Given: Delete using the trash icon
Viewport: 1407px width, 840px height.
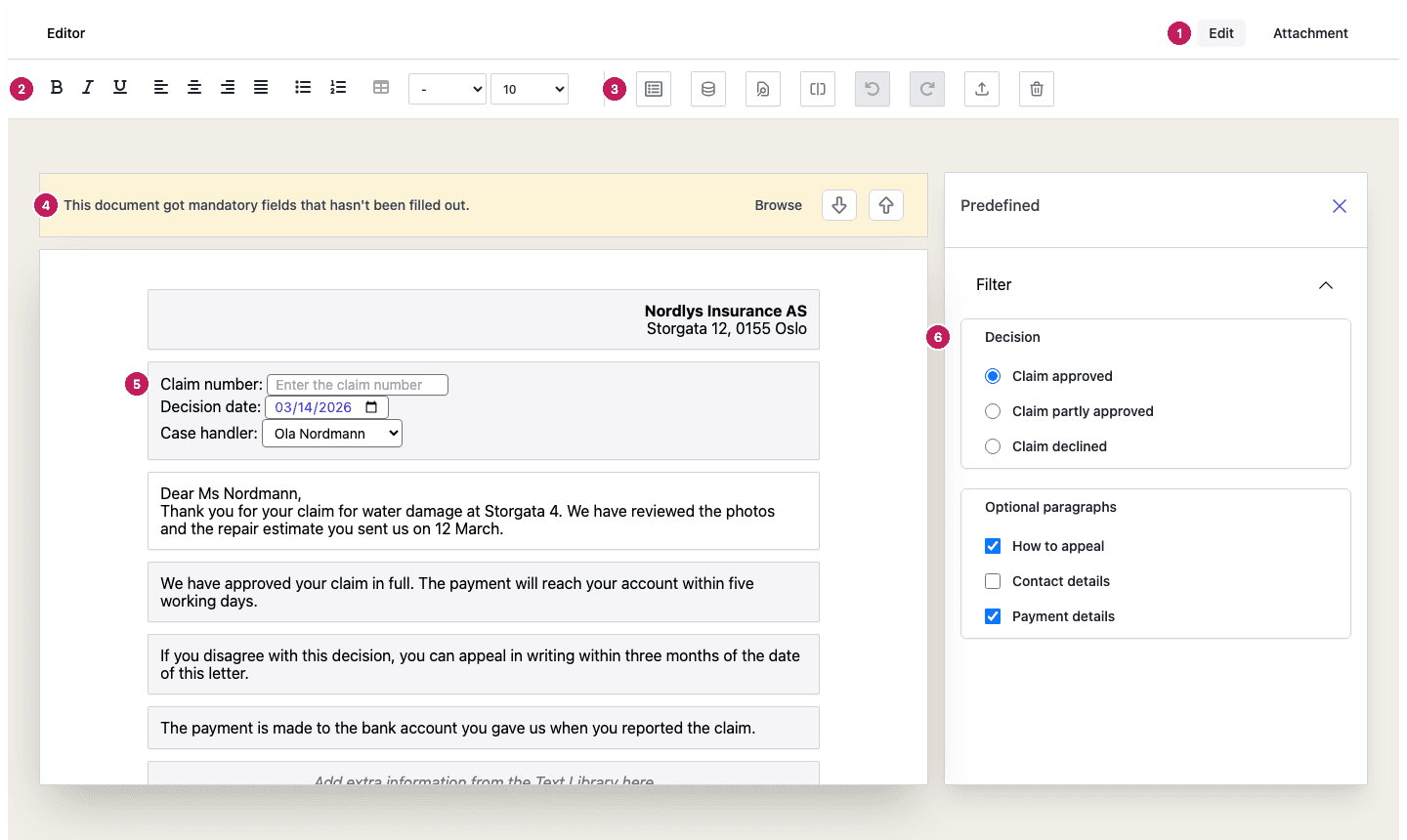Looking at the screenshot, I should (1037, 89).
